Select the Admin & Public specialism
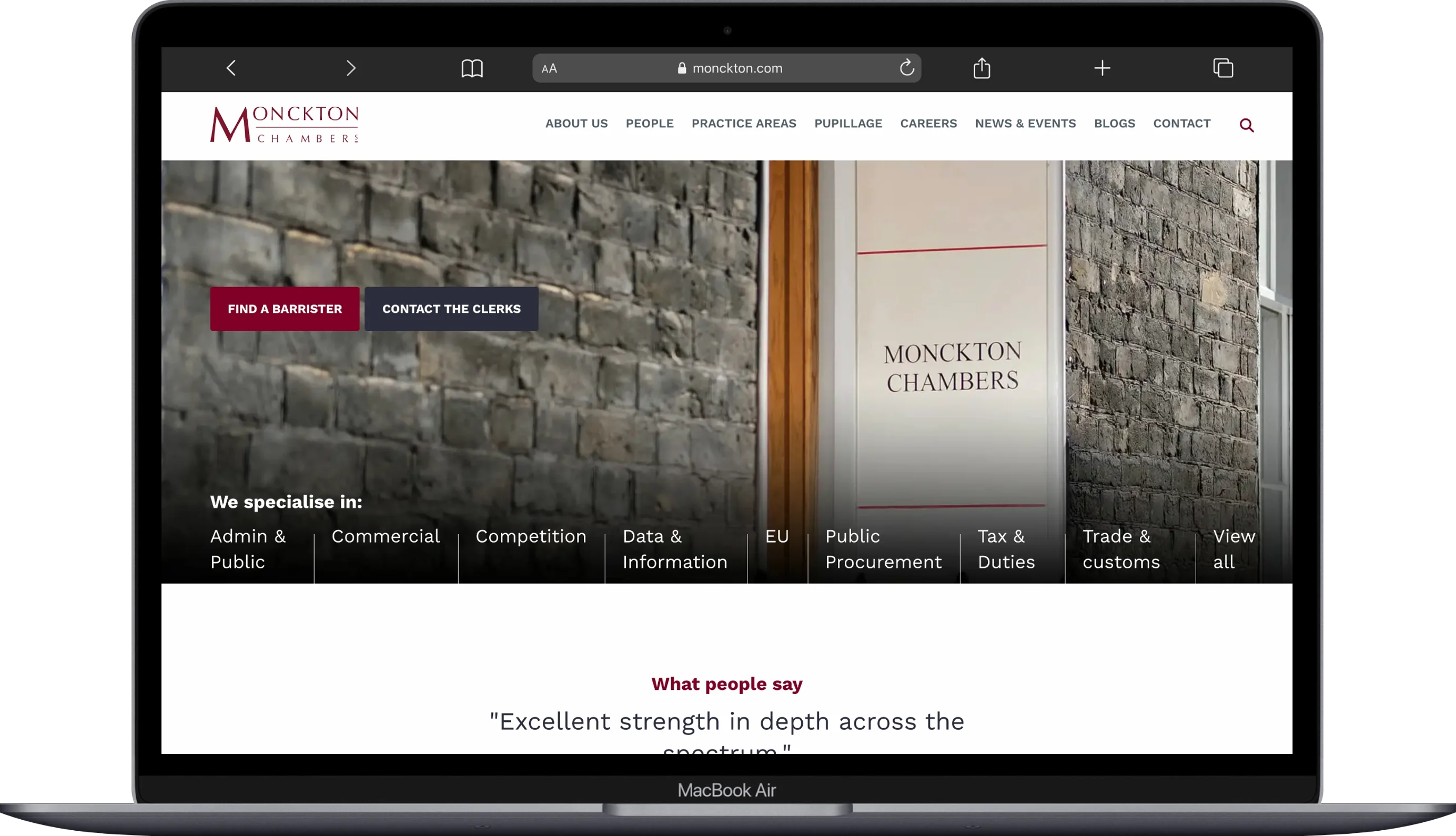 coord(248,549)
